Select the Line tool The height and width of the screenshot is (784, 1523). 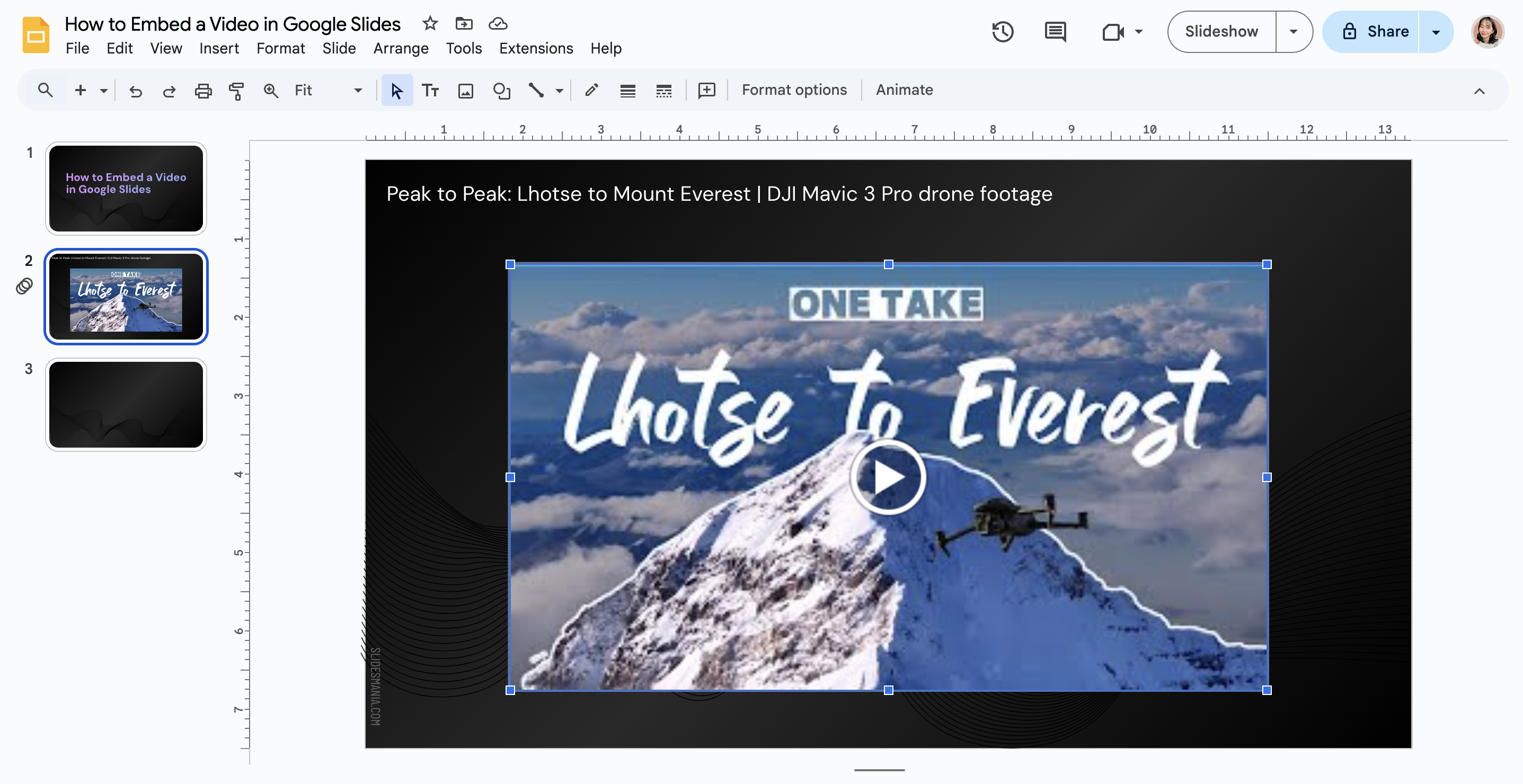536,91
